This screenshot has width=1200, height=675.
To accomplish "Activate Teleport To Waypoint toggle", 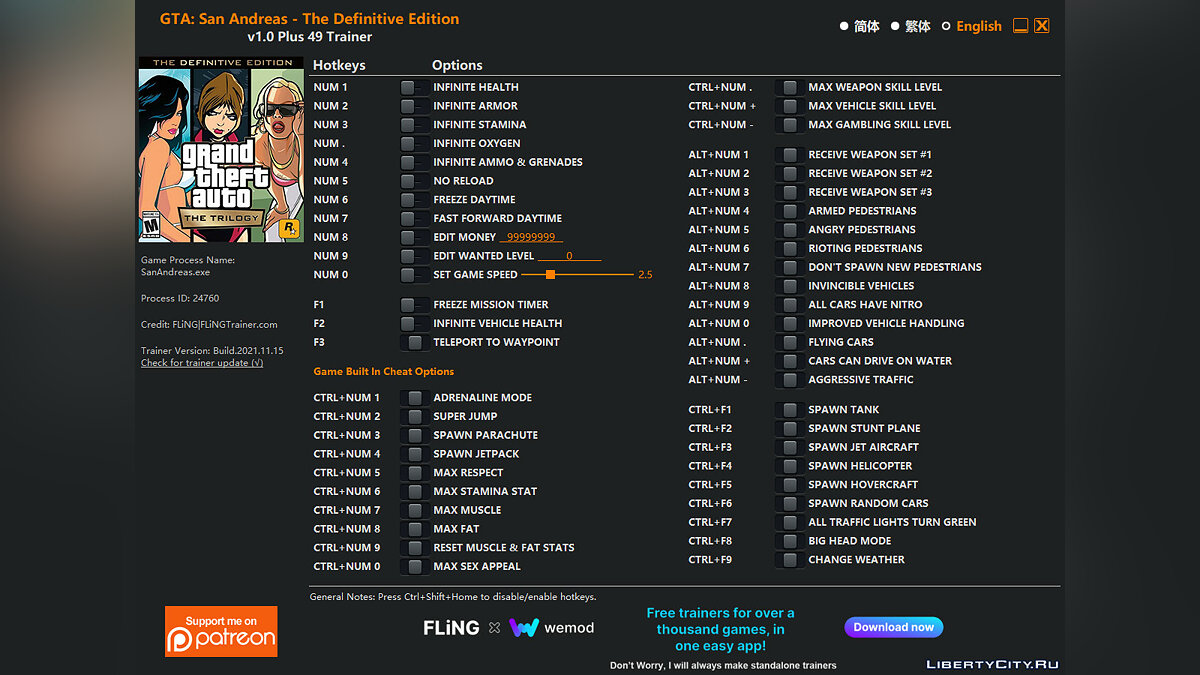I will click(x=414, y=342).
